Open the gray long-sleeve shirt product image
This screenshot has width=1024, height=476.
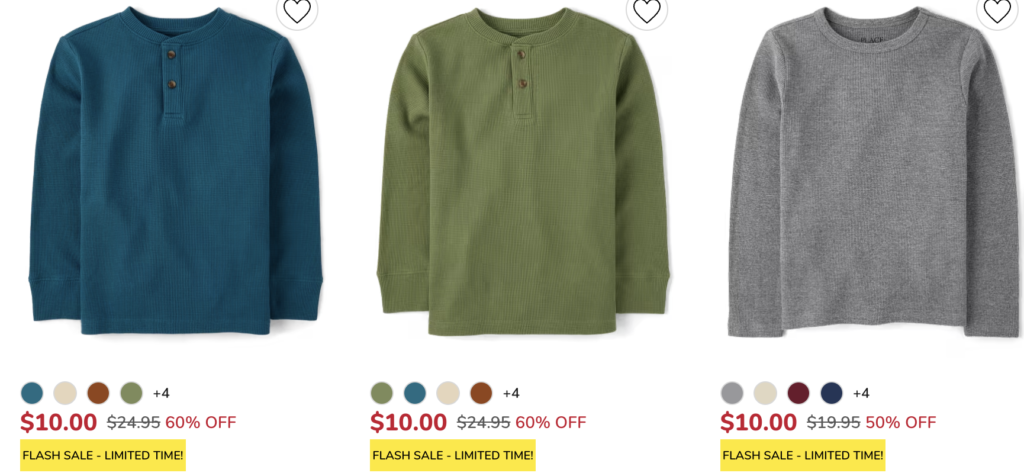click(874, 172)
